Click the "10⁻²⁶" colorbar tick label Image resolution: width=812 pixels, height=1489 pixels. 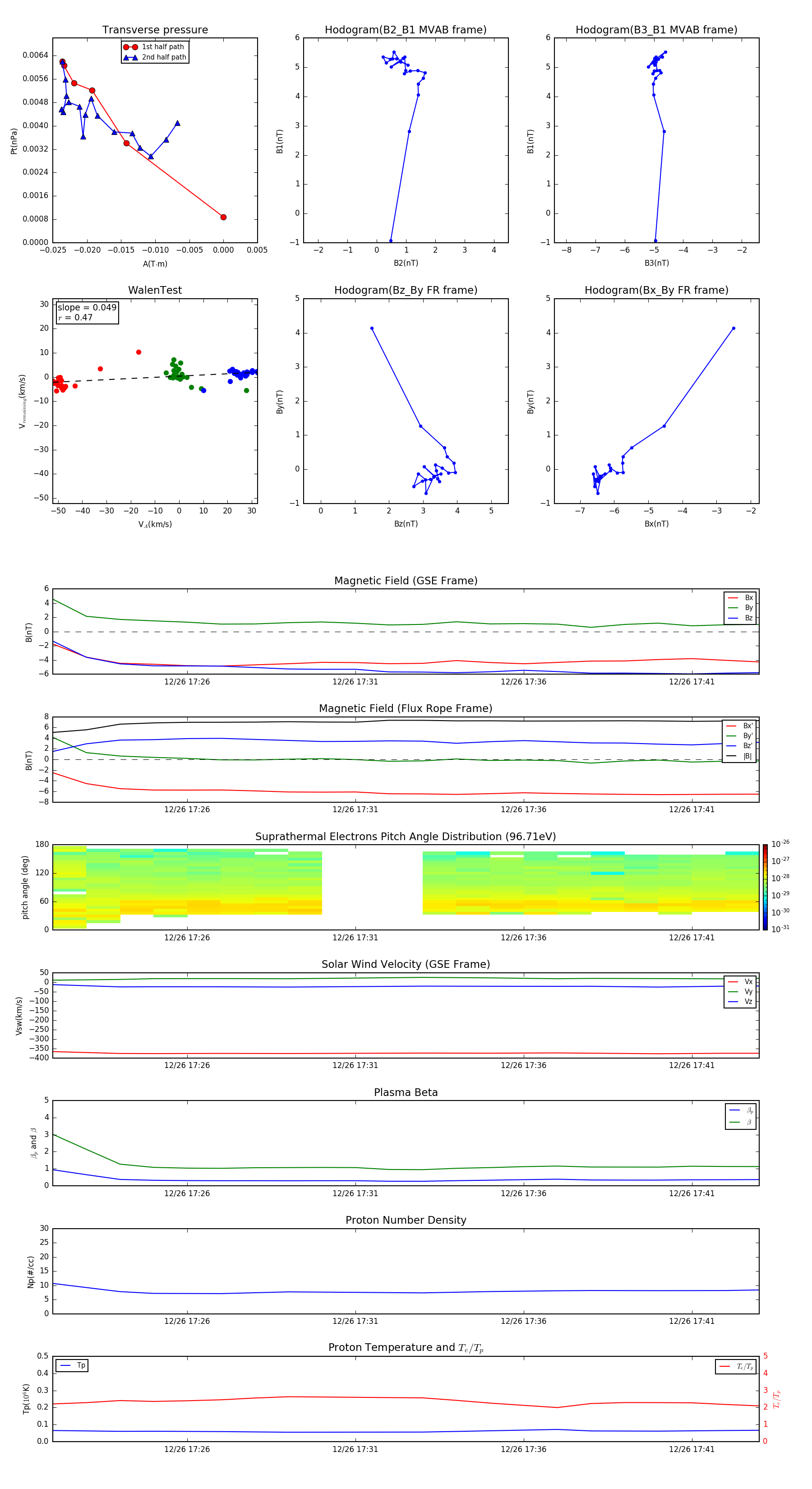(x=780, y=844)
